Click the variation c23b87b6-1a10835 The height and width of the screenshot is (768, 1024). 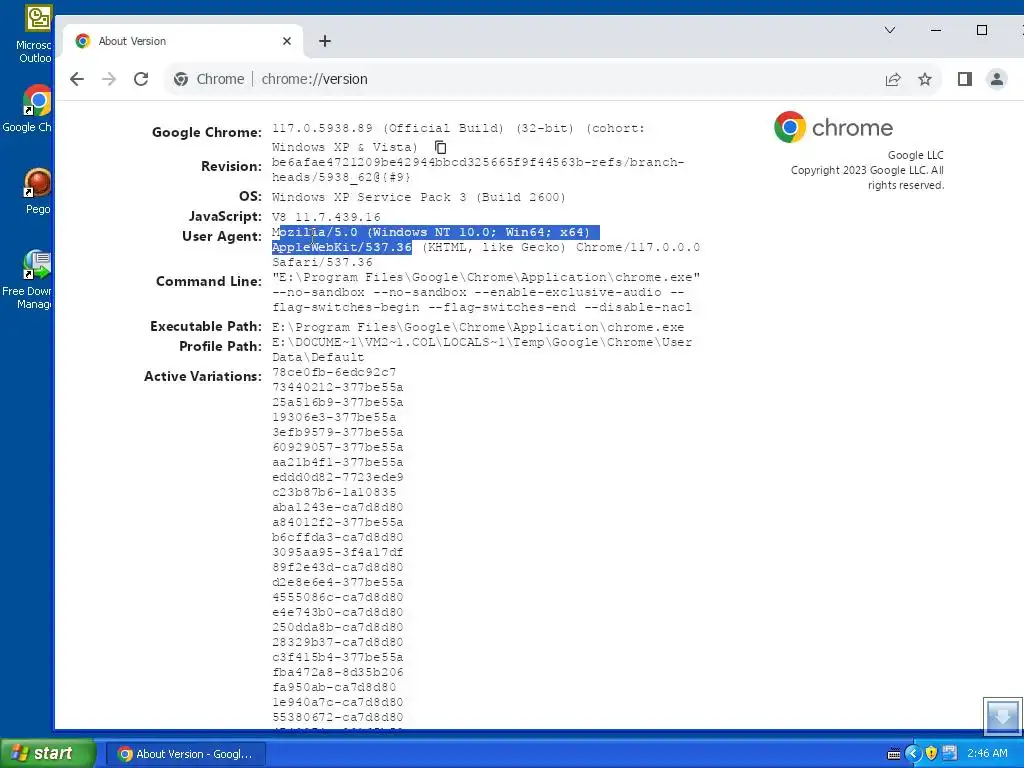point(334,492)
